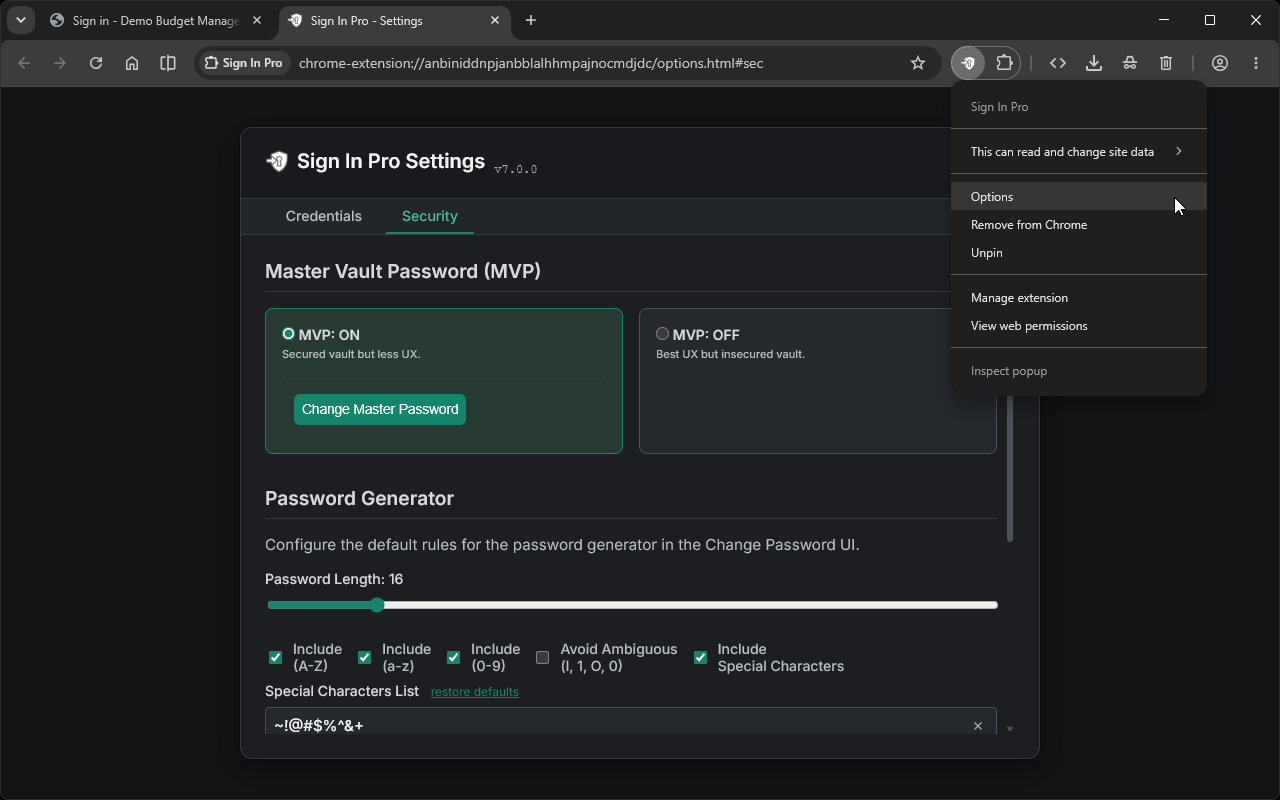Click the incognito-style extension icon in toolbar
The height and width of the screenshot is (800, 1280).
point(1130,63)
